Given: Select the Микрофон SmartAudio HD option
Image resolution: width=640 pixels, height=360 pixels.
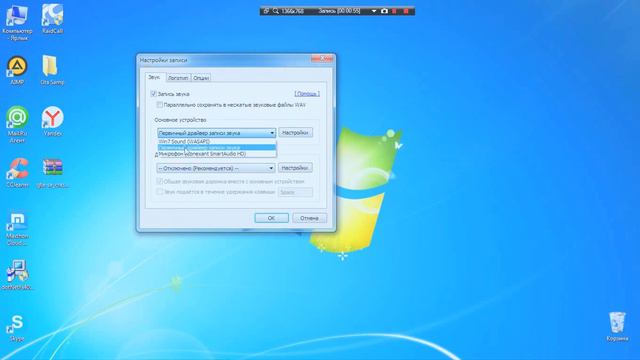Looking at the screenshot, I should [217, 154].
